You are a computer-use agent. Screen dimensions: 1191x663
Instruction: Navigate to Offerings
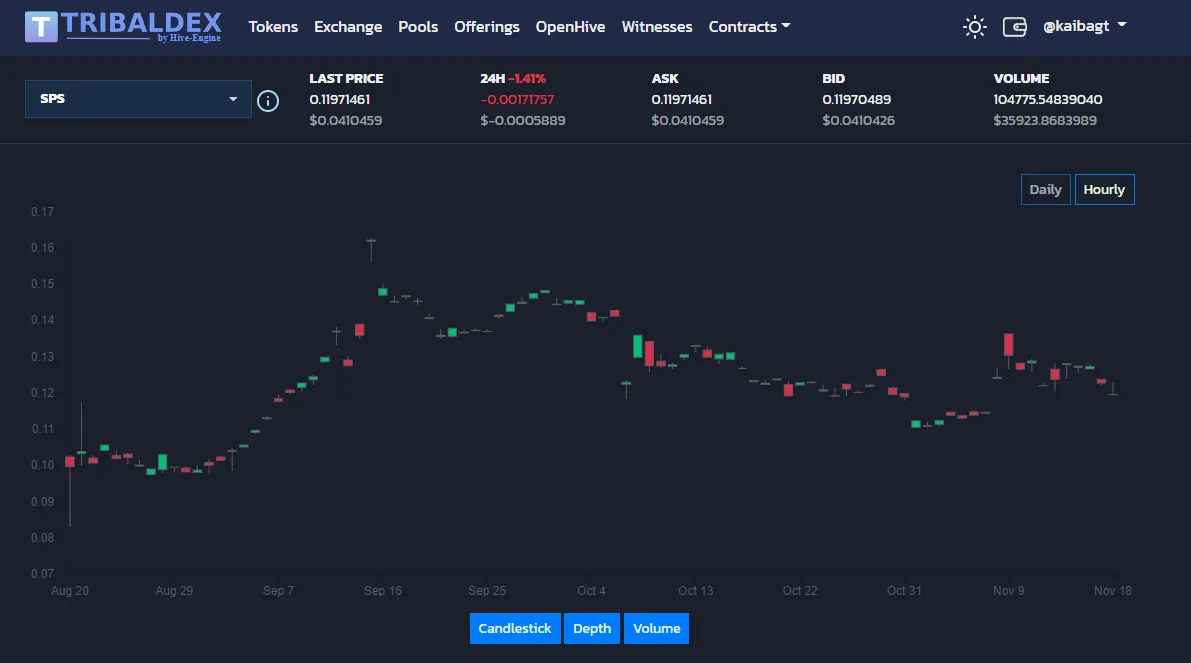tap(487, 27)
